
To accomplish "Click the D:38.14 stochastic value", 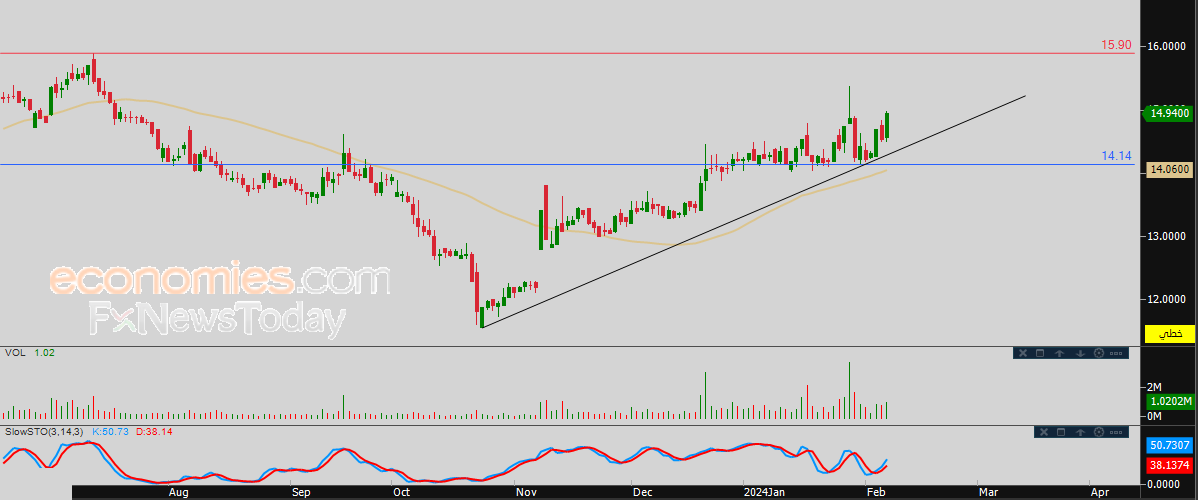I will click(x=156, y=432).
